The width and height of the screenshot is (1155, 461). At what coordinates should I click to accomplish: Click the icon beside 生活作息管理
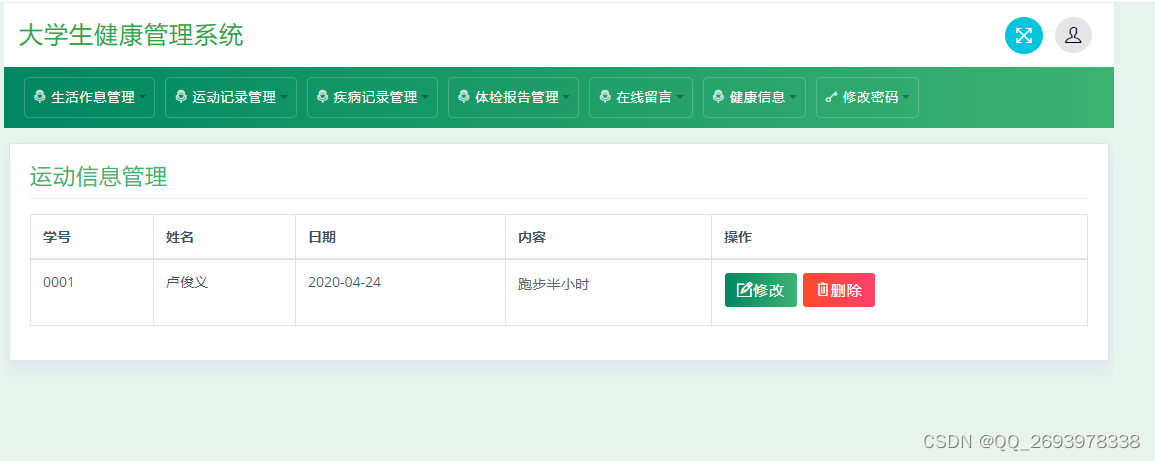[40, 96]
